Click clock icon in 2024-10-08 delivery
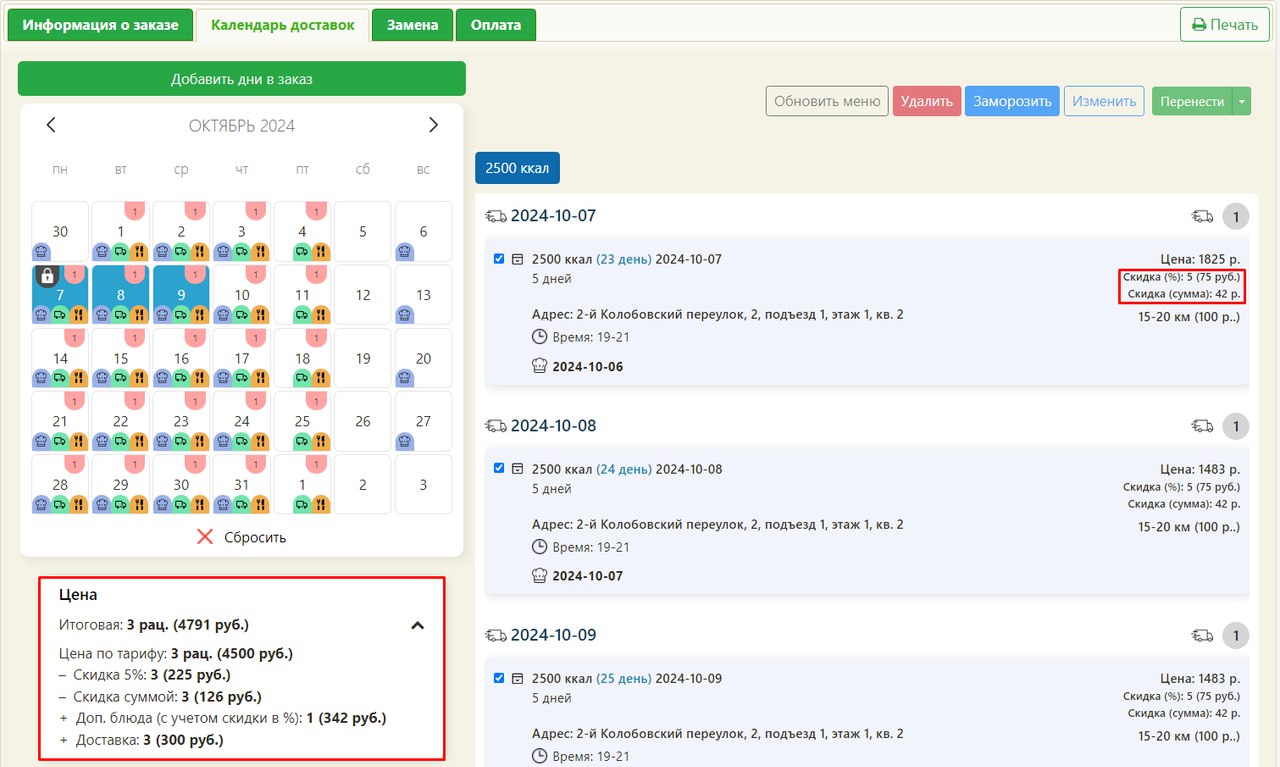 (540, 547)
